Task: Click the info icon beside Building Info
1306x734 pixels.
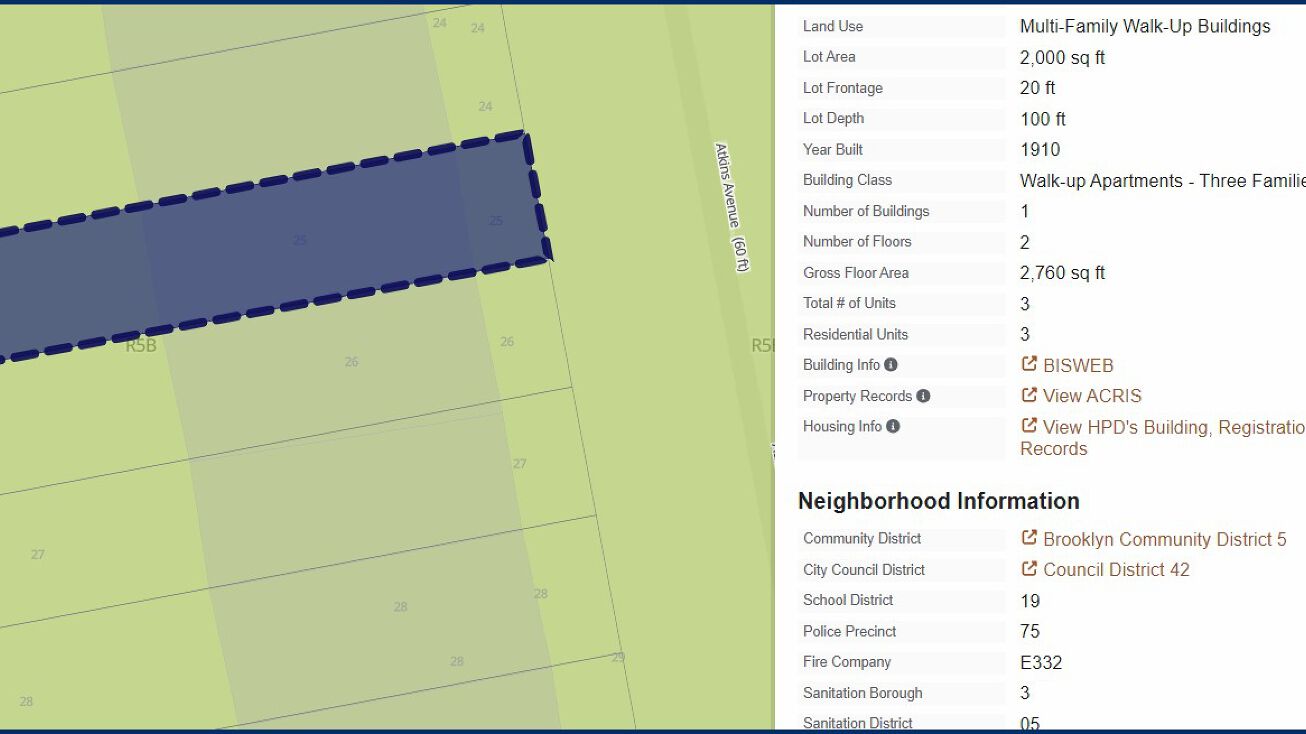Action: [x=891, y=365]
